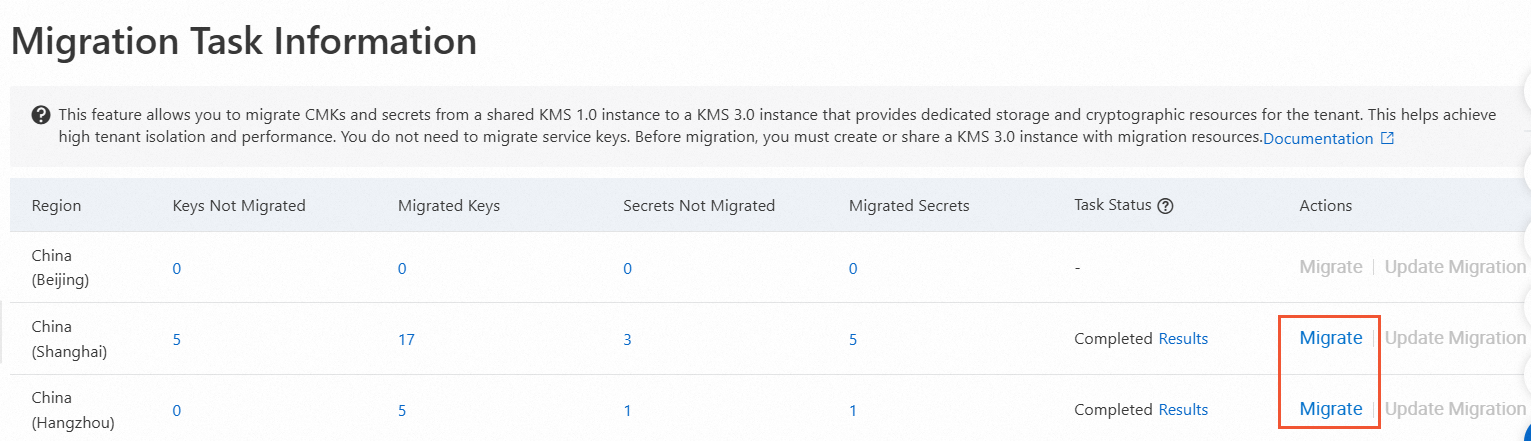Click the question mark icon in info banner
This screenshot has width=1531, height=441.
click(41, 115)
